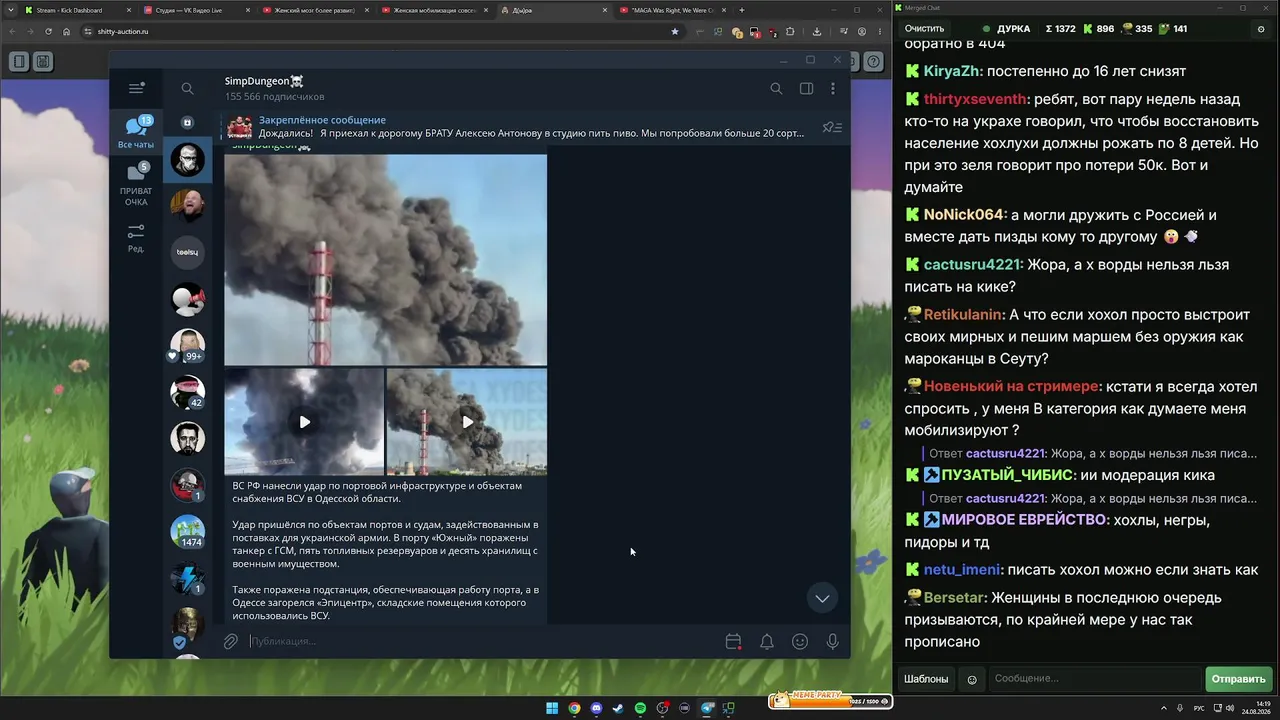Open the chat with 42 unread messages
The height and width of the screenshot is (720, 1280).
pos(187,392)
